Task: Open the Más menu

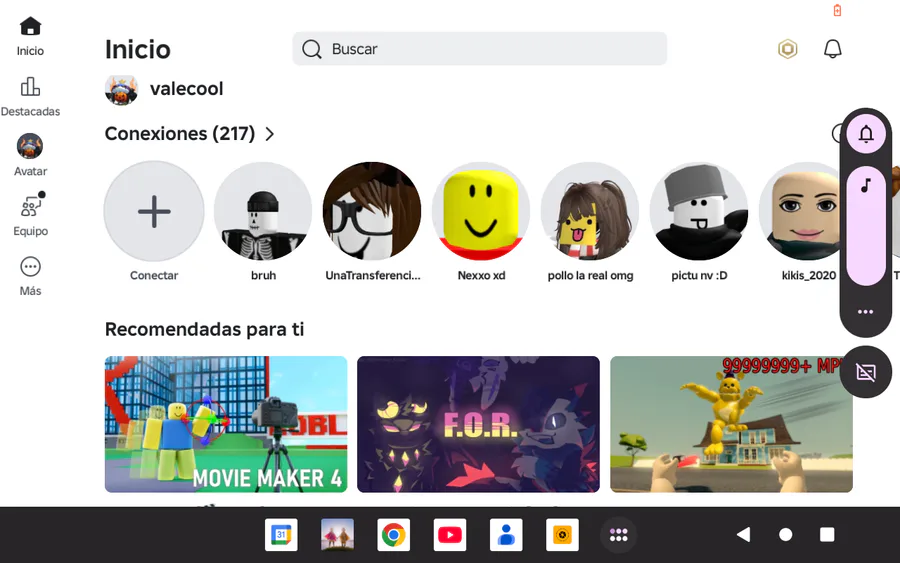Action: click(30, 276)
